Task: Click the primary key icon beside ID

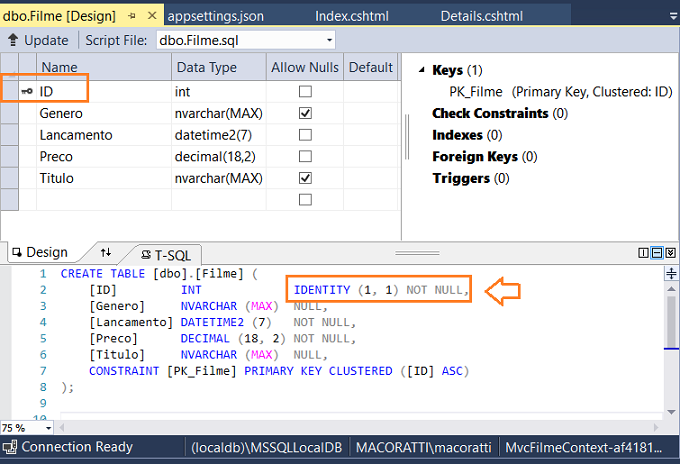Action: pyautogui.click(x=27, y=91)
